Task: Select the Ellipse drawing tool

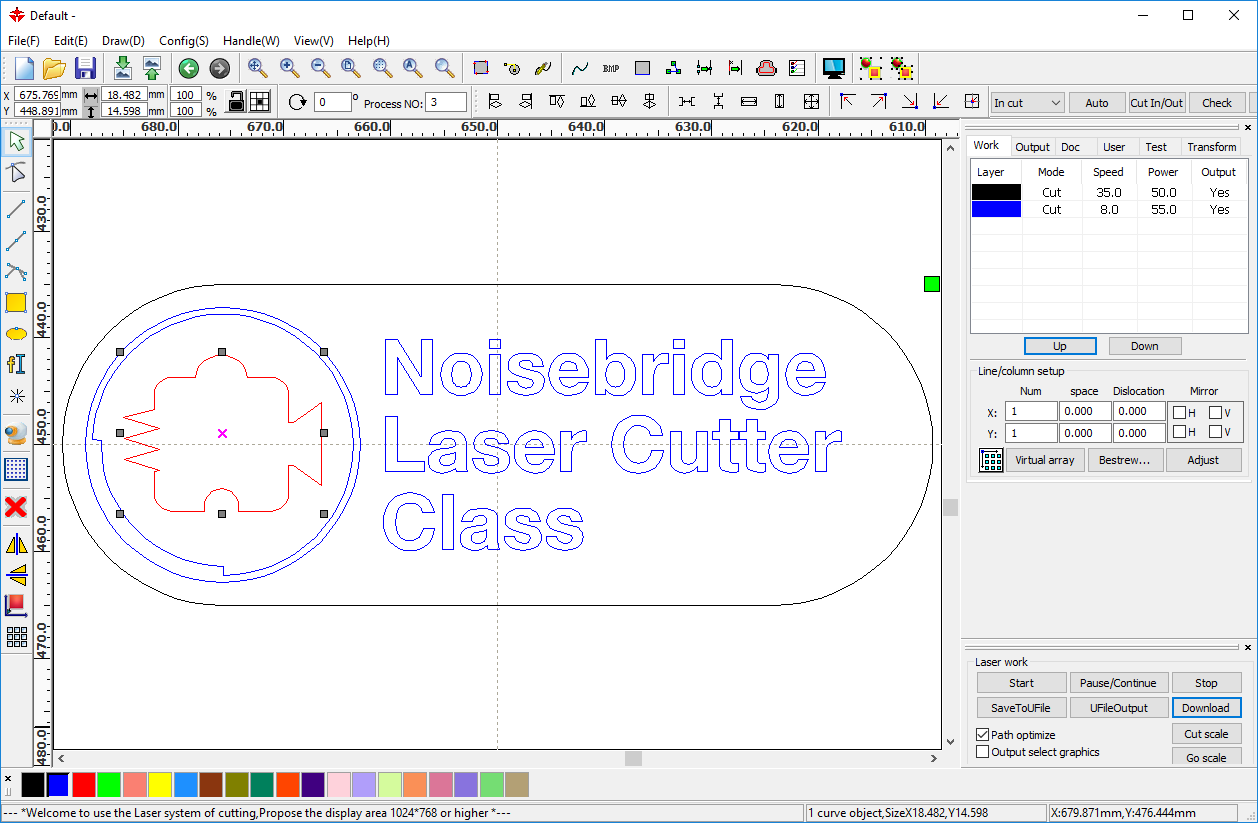Action: click(16, 334)
